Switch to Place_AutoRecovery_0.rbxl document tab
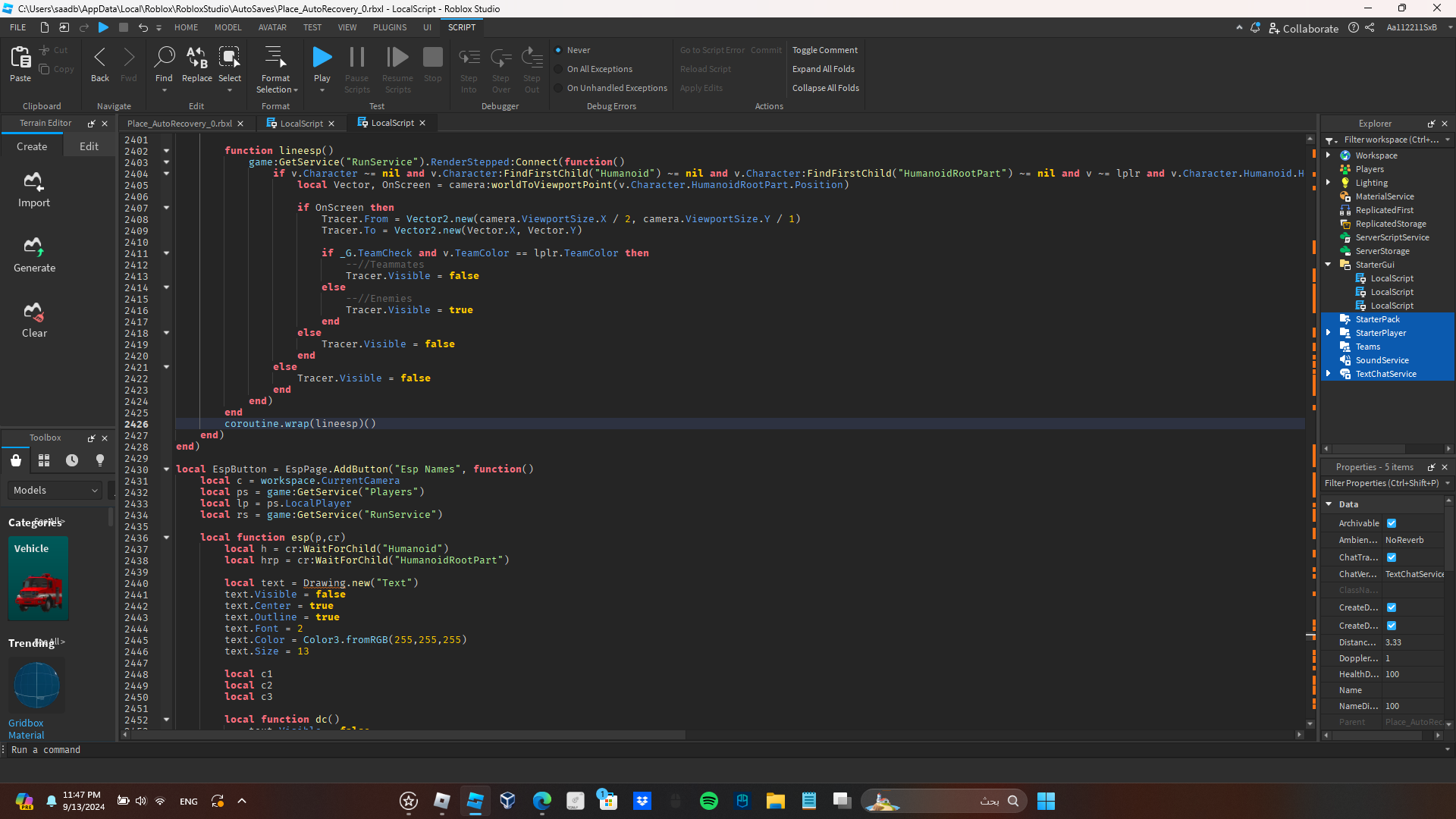 (x=180, y=124)
